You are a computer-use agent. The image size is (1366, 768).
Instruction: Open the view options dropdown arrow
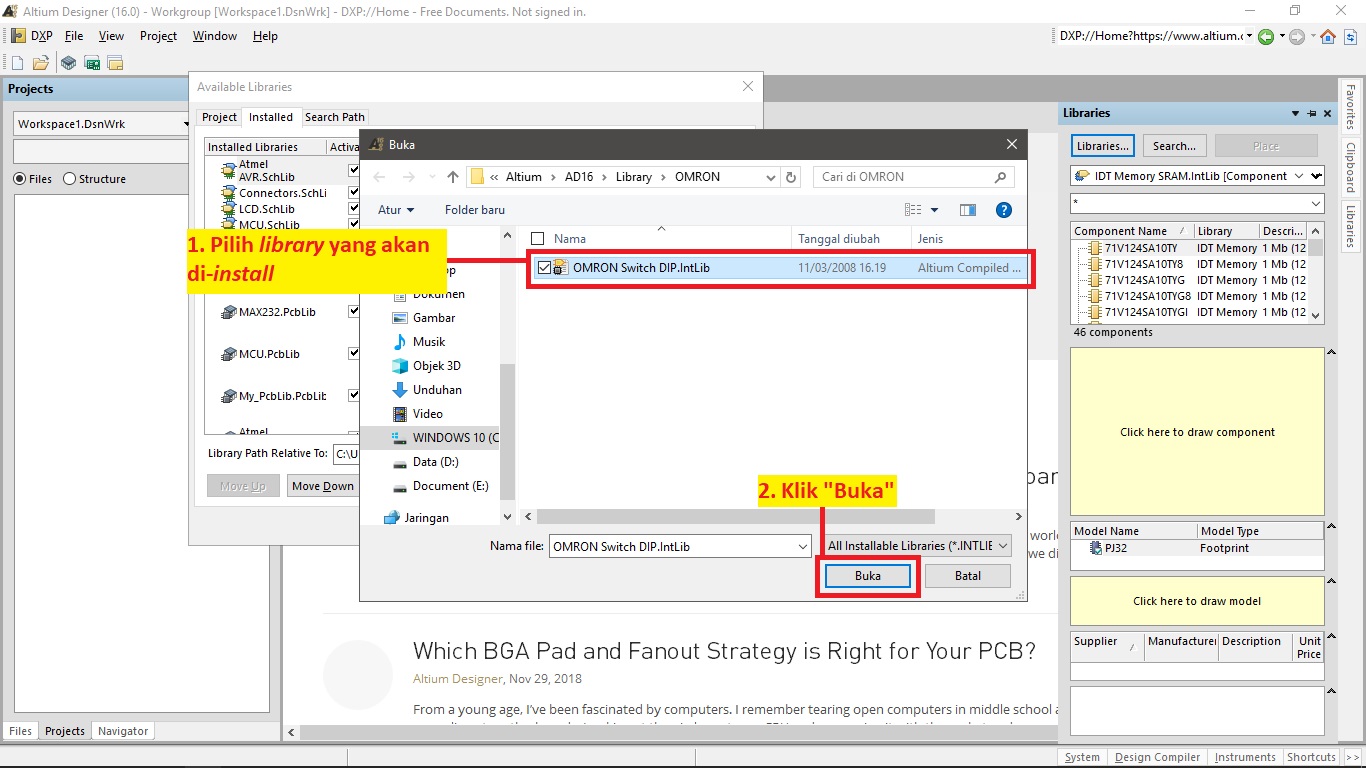tap(935, 210)
